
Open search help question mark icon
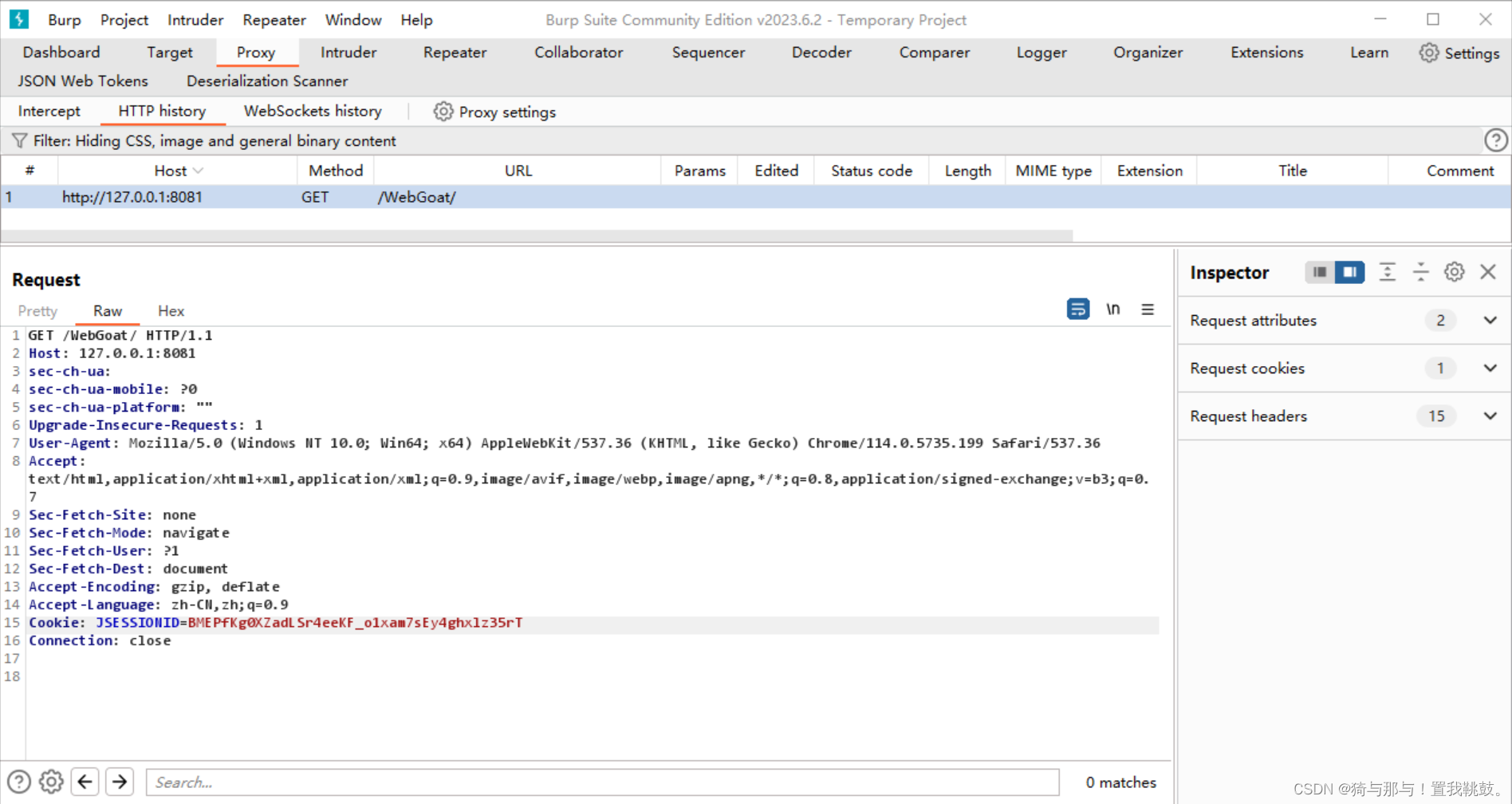point(19,782)
